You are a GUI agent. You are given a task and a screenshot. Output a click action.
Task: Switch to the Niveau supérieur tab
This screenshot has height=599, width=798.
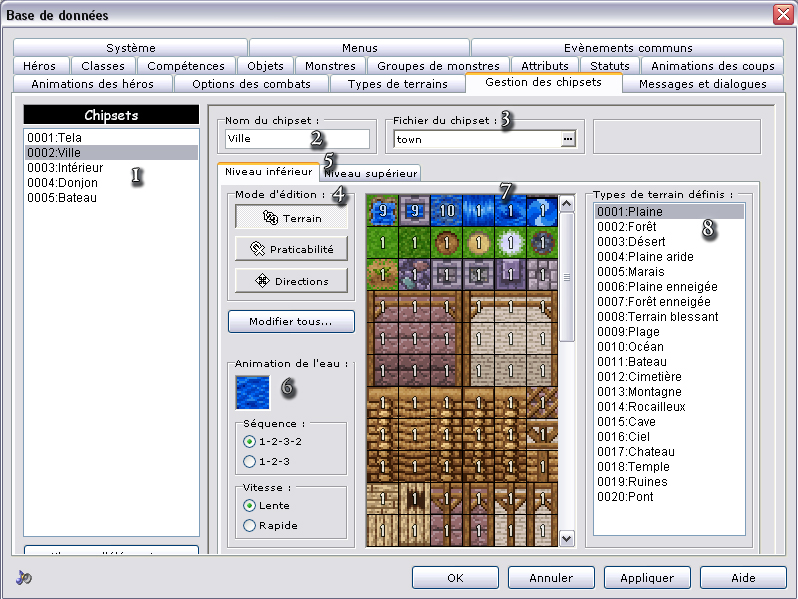click(371, 173)
